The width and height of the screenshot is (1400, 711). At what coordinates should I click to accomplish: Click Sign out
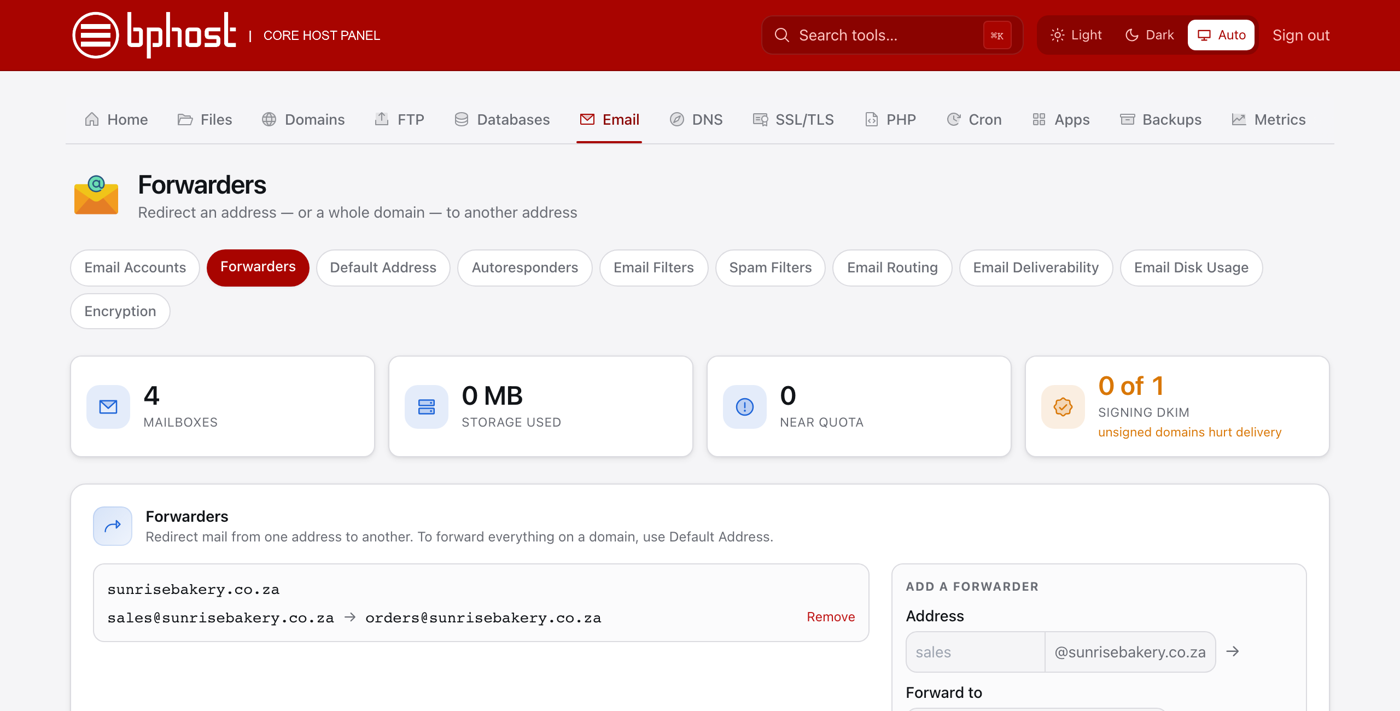pos(1300,35)
